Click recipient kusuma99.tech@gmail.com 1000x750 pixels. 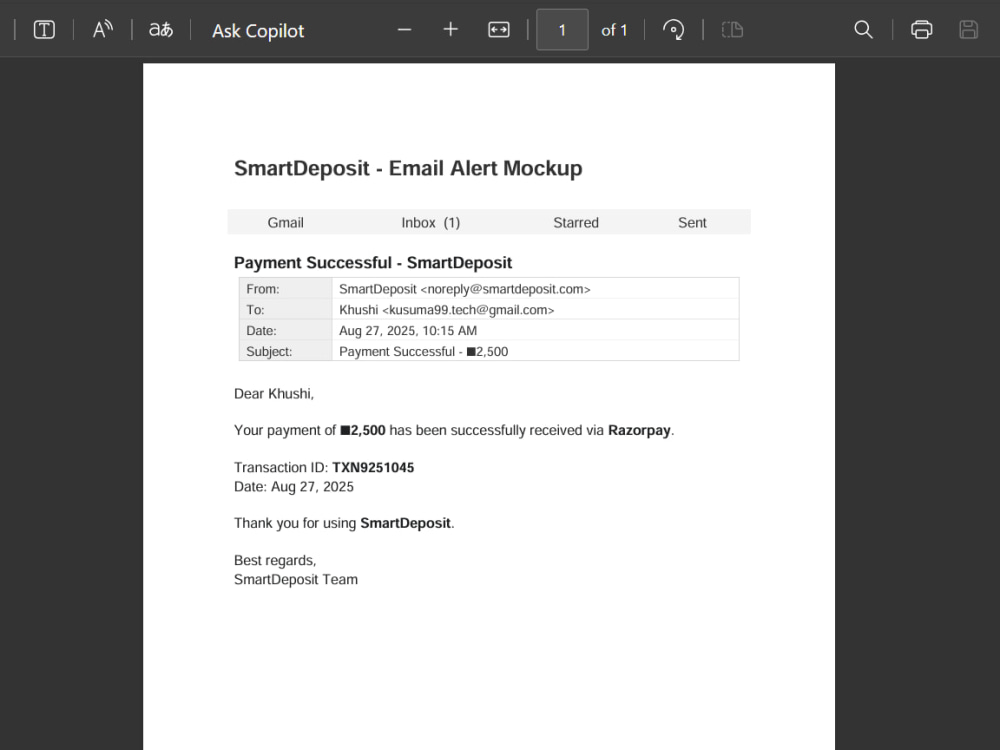(x=468, y=310)
